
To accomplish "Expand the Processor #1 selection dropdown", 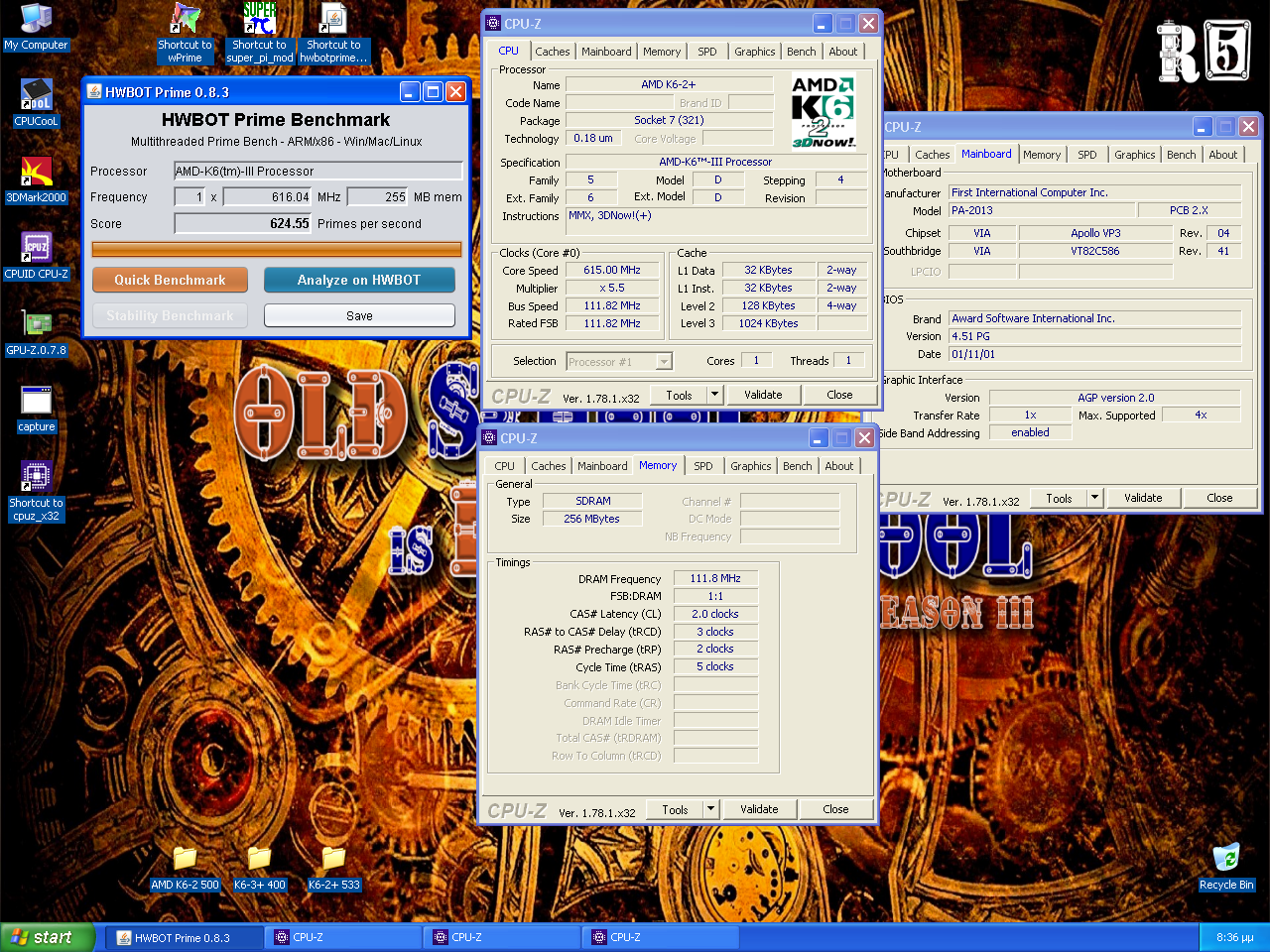I will pyautogui.click(x=664, y=362).
